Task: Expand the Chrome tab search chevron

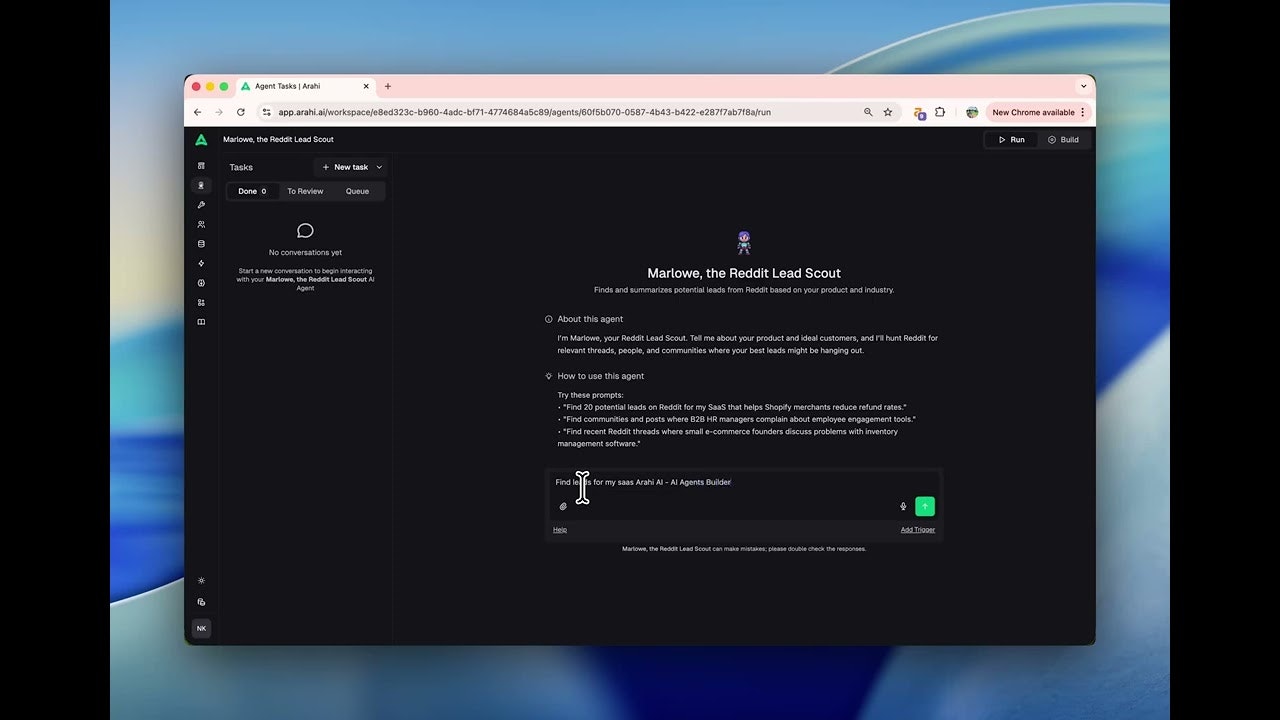Action: 1083,86
